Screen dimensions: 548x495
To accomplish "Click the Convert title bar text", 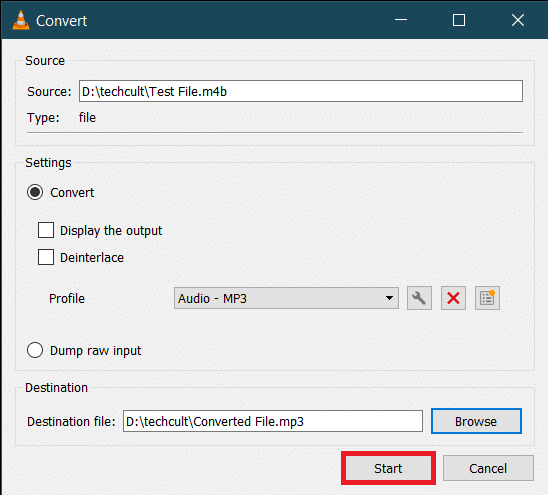I will 62,21.
